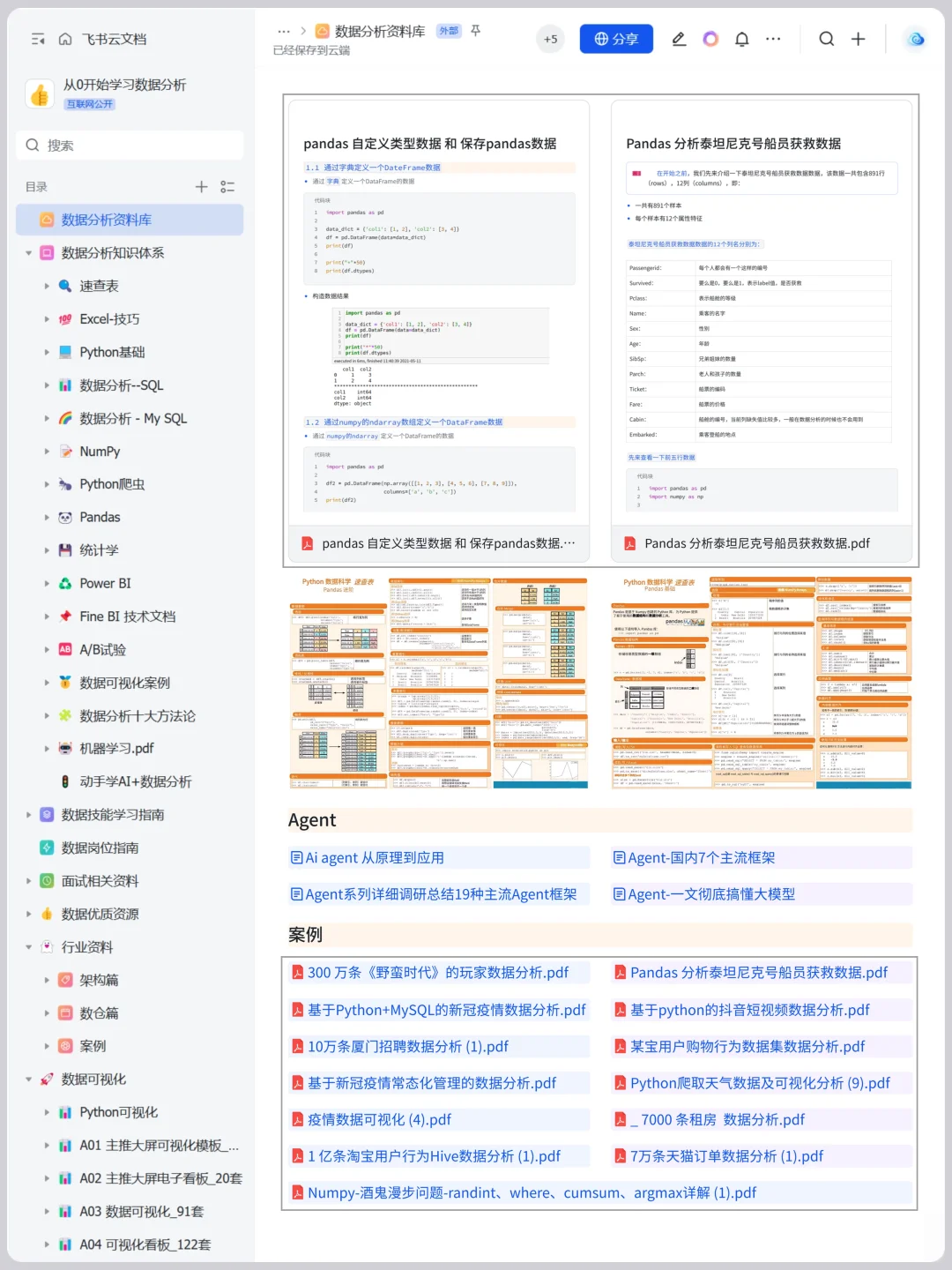The image size is (952, 1270).
Task: Toggle the catalog collapse-all list icon
Action: pyautogui.click(x=227, y=187)
